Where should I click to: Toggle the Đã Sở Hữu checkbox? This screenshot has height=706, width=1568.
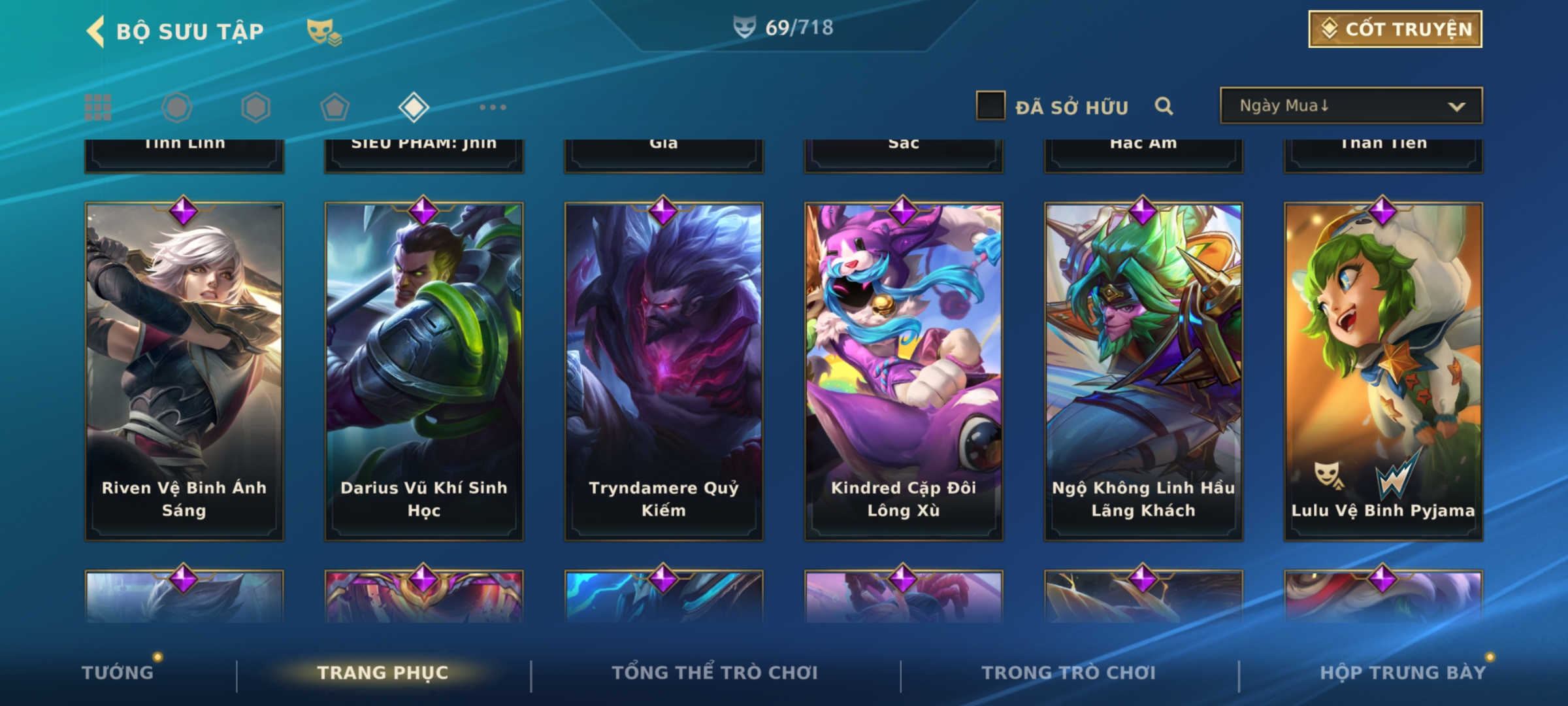tap(990, 106)
